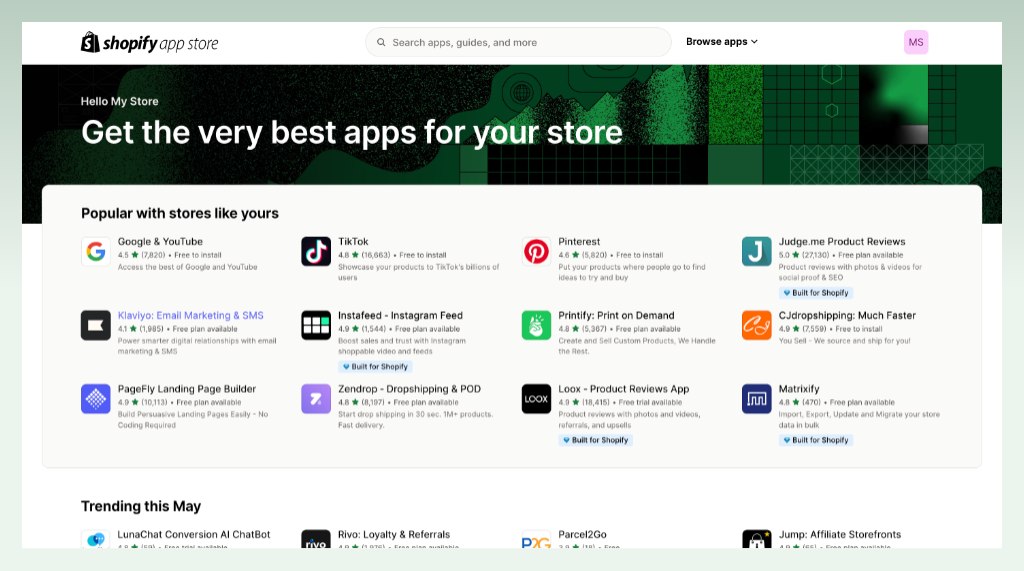1024x571 pixels.
Task: Click Matrixify 'Import, Export, Update' description
Action: click(859, 419)
